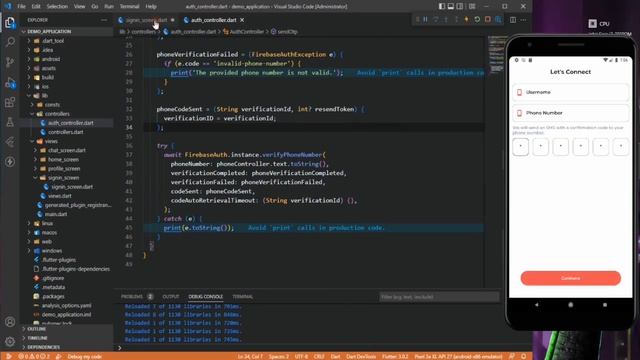The image size is (640, 360).
Task: Select the auth_controller.dart editor tab
Action: point(213,20)
